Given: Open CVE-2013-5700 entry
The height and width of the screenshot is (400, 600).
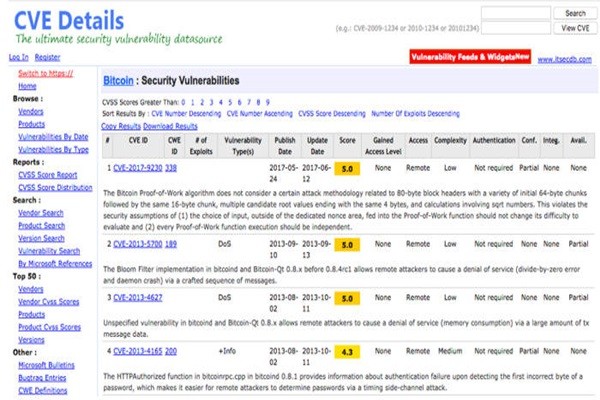Looking at the screenshot, I should pos(138,244).
